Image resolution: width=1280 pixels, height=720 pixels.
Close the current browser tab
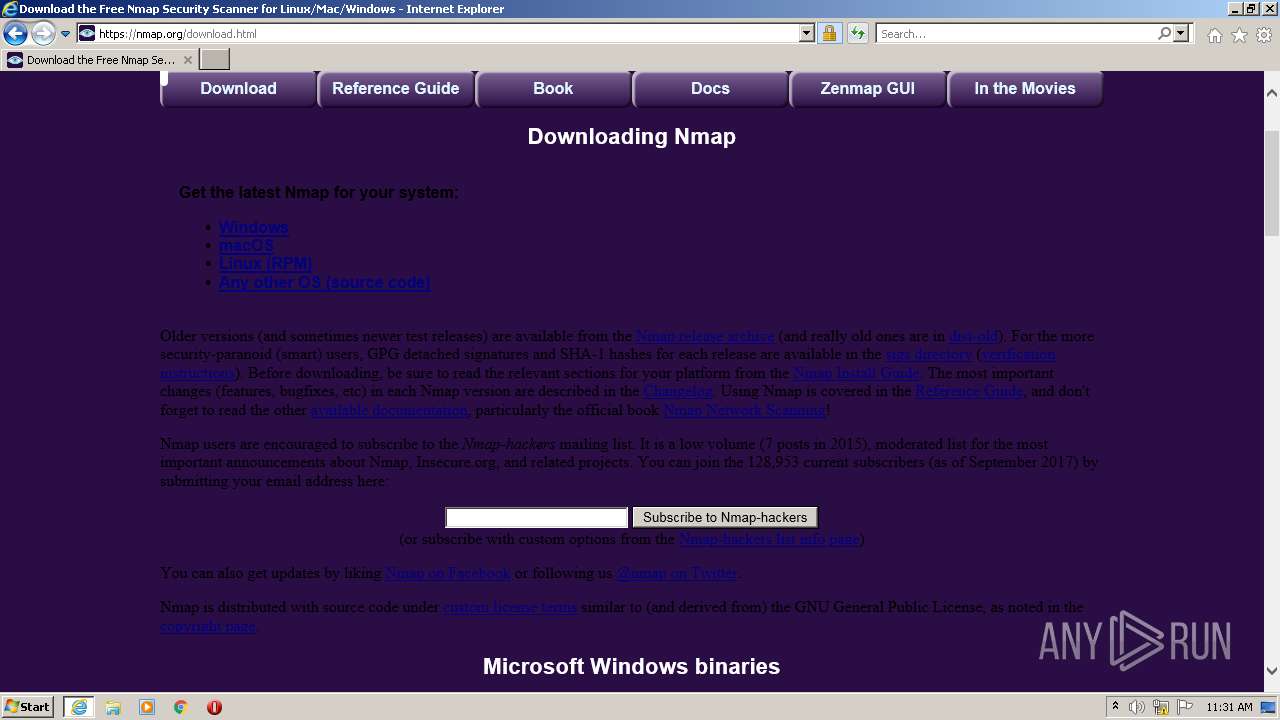coord(187,60)
